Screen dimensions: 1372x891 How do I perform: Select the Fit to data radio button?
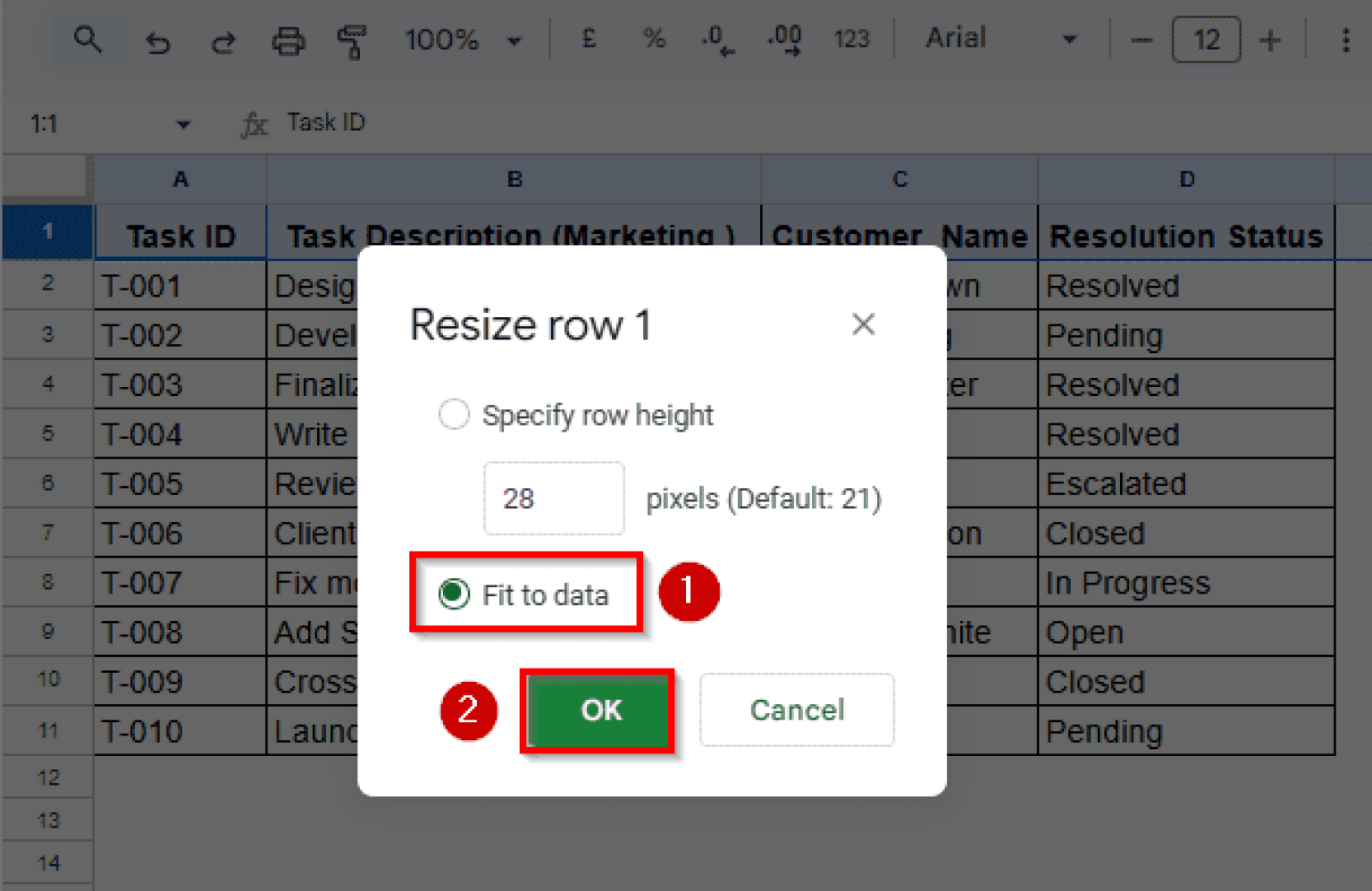pos(454,593)
